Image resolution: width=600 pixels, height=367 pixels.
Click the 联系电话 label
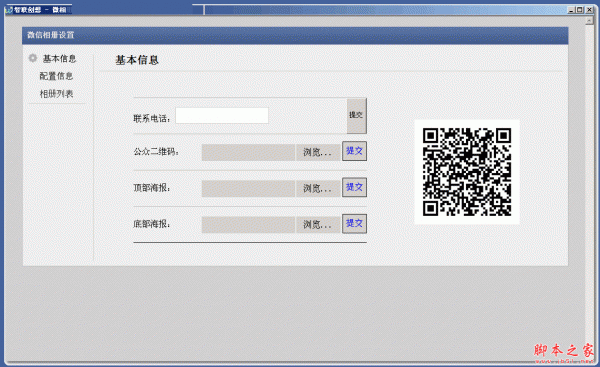click(x=152, y=119)
